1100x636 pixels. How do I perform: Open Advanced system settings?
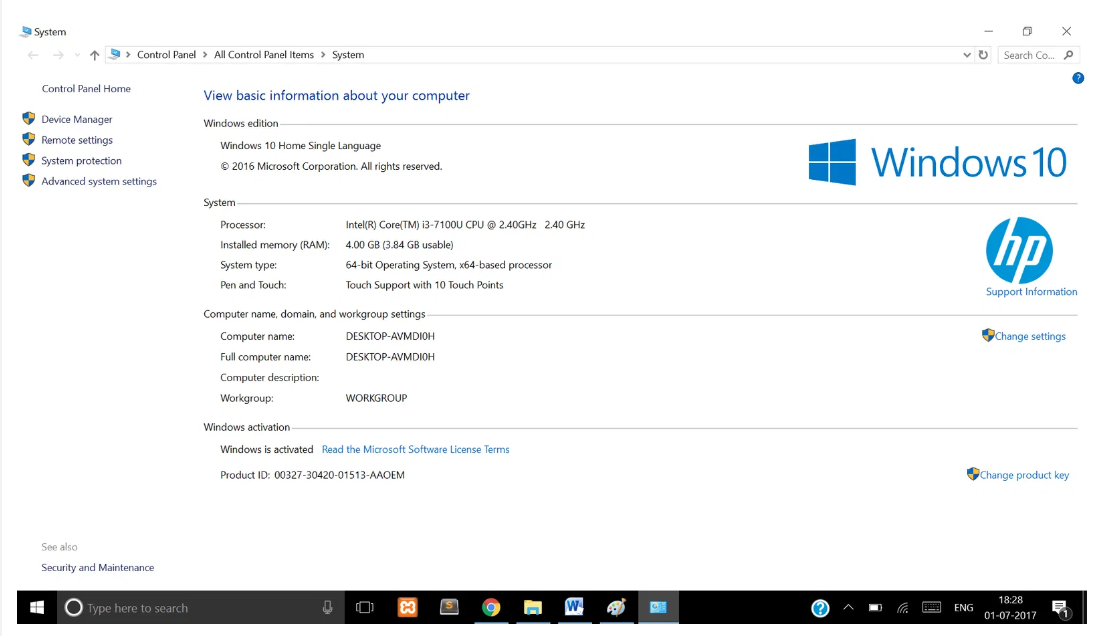click(98, 181)
